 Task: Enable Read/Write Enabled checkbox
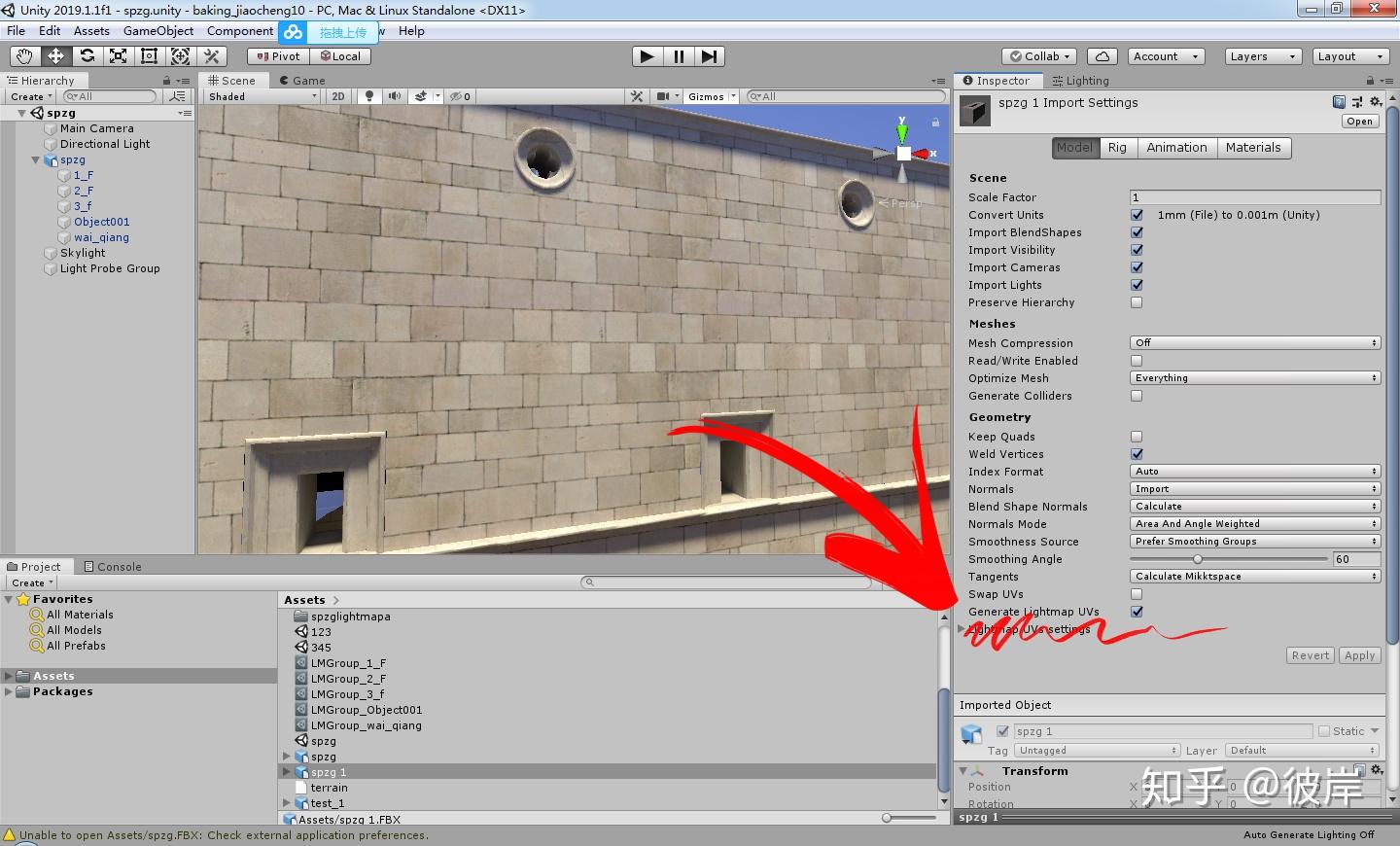point(1137,361)
